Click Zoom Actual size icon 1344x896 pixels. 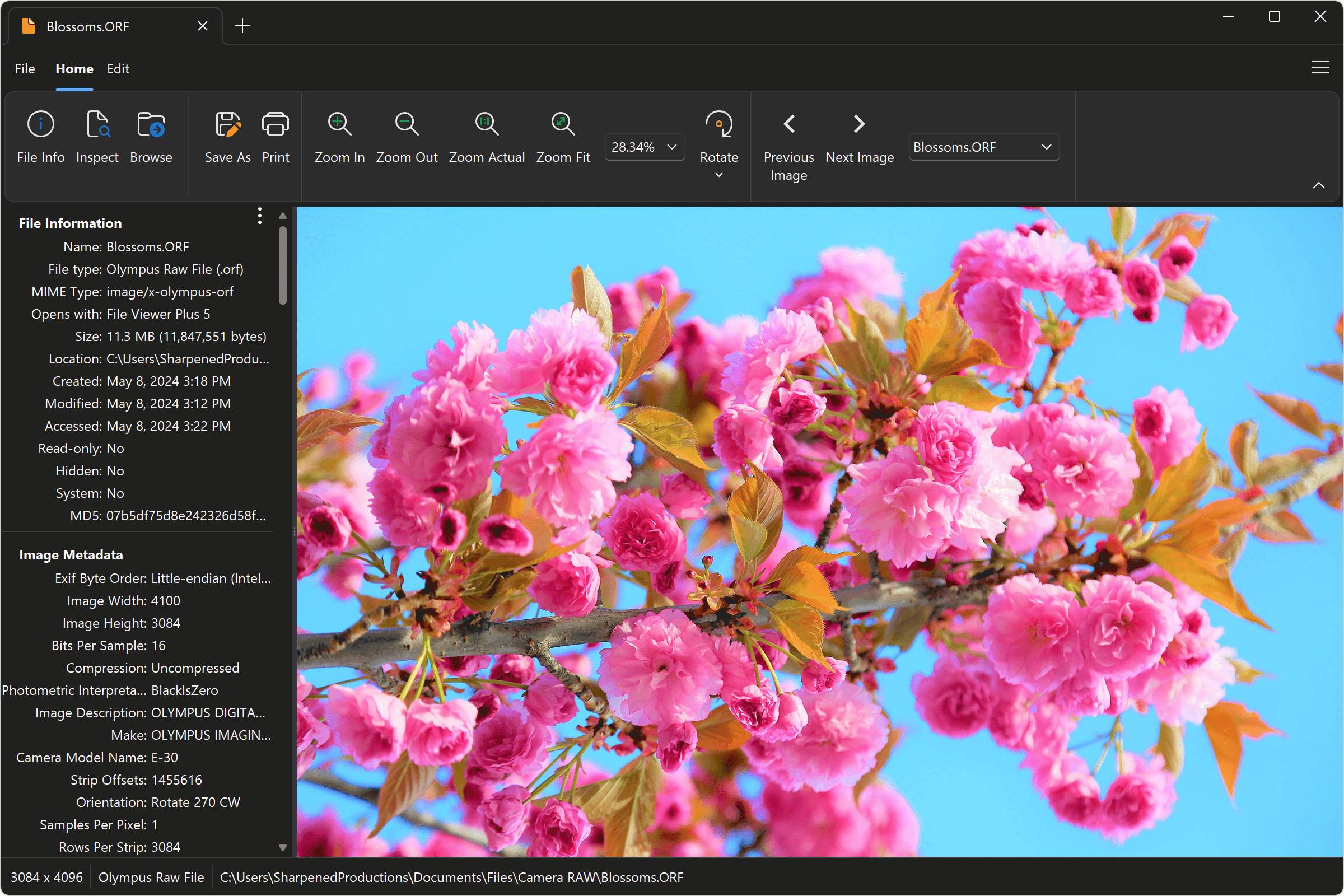486,124
